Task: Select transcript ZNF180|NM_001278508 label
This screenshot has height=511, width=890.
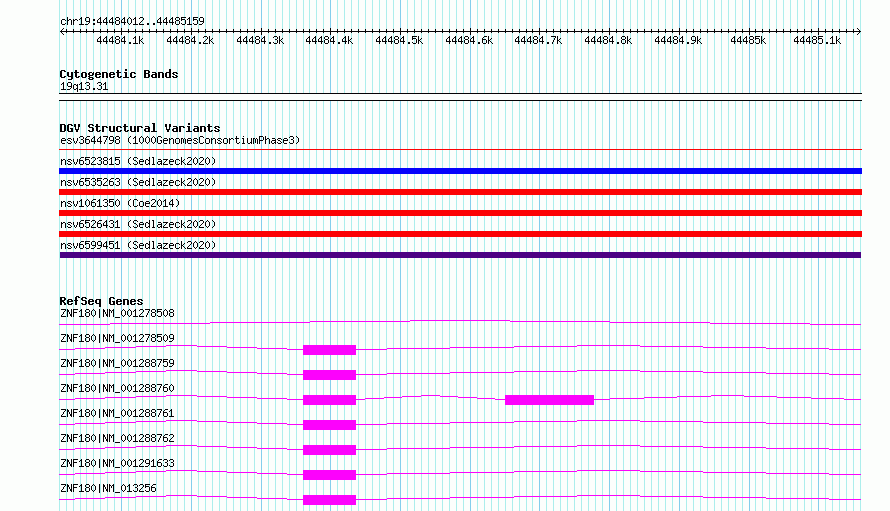Action: [117, 313]
